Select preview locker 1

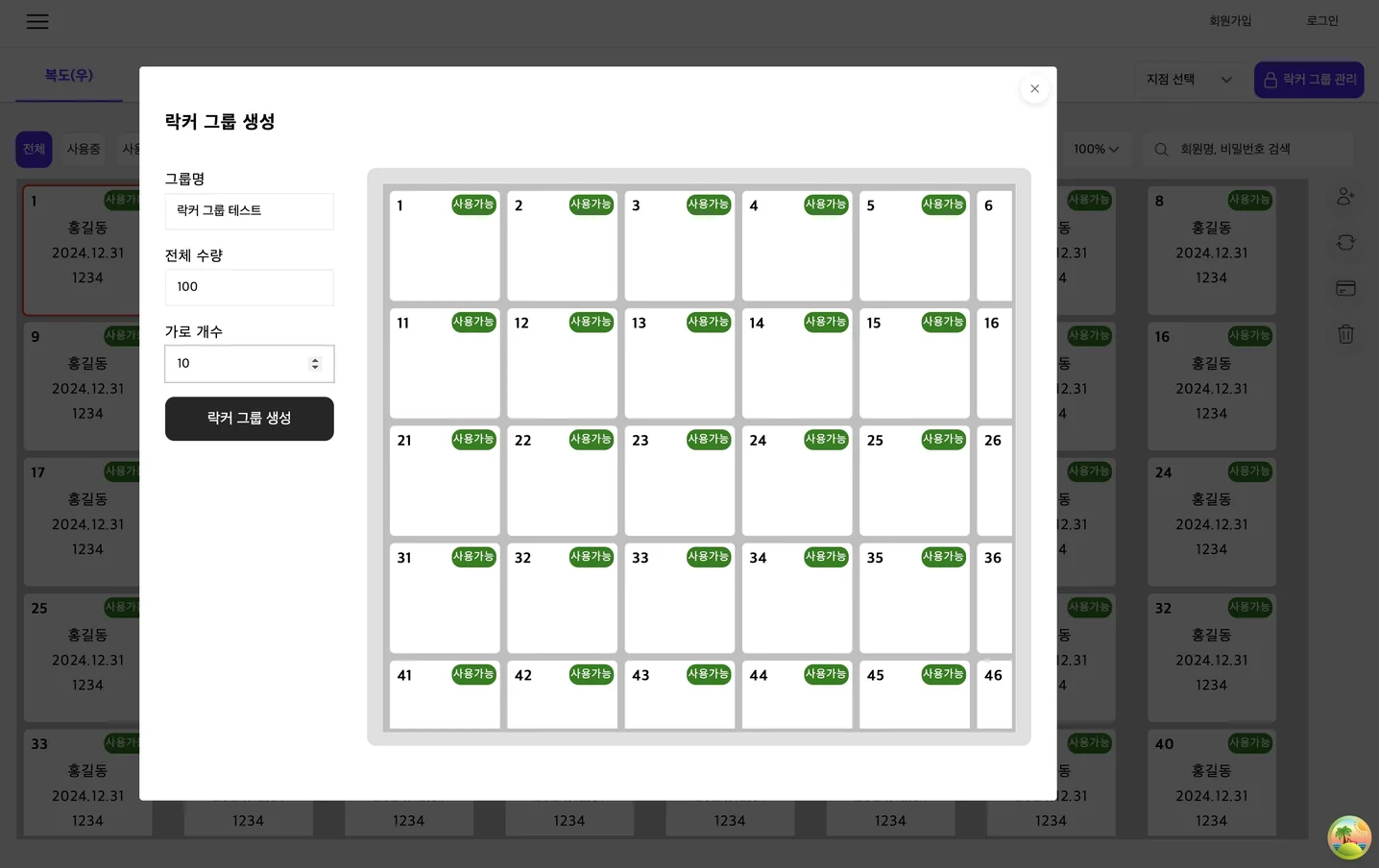(445, 246)
